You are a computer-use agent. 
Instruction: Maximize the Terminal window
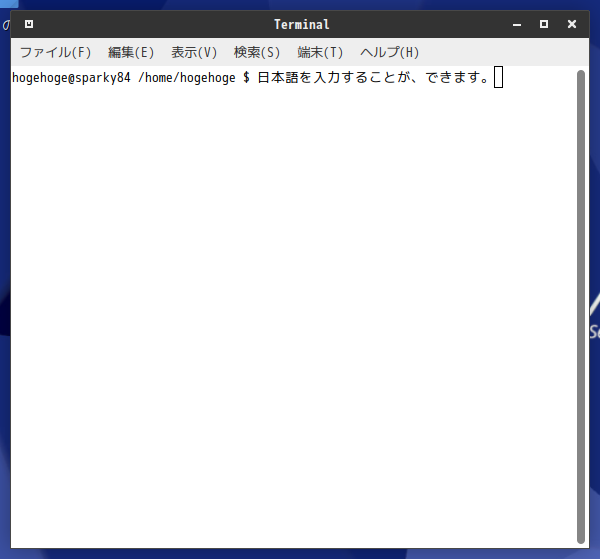pyautogui.click(x=544, y=24)
